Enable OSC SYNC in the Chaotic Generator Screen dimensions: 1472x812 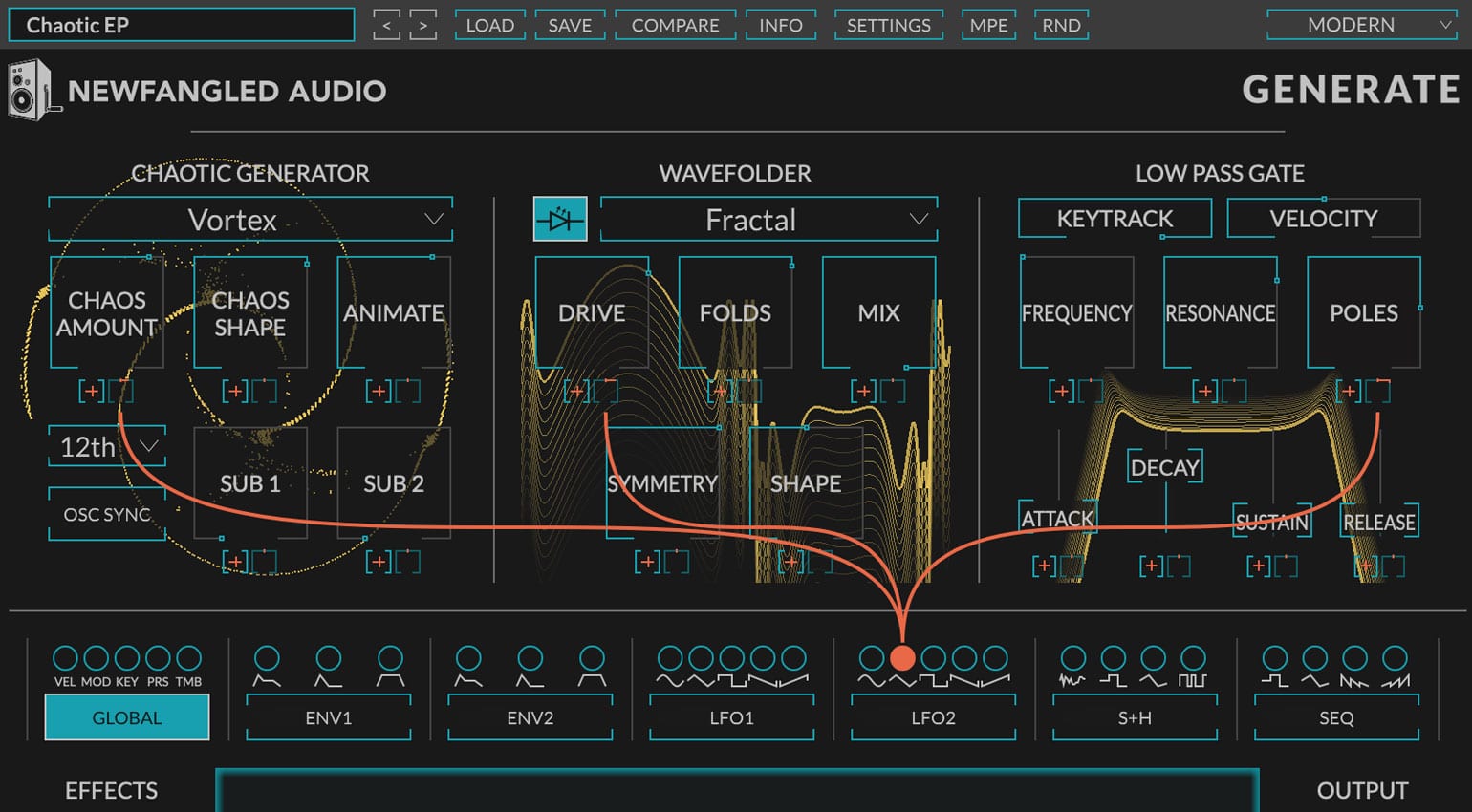coord(106,514)
